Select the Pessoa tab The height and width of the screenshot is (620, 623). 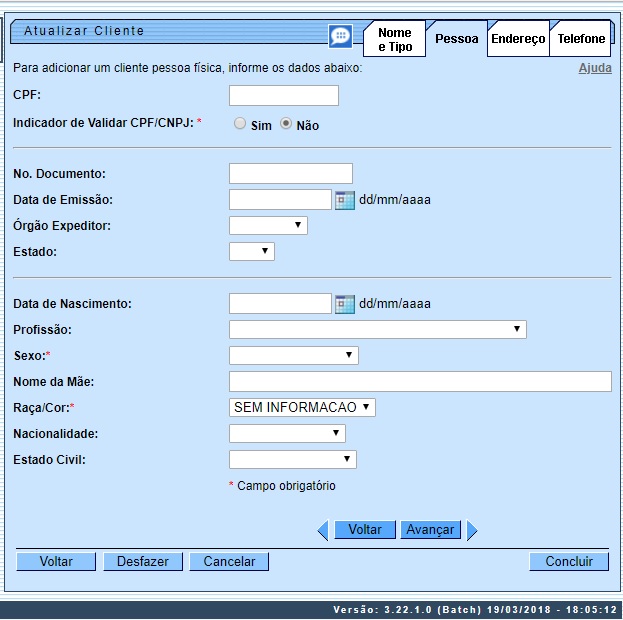(x=457, y=39)
